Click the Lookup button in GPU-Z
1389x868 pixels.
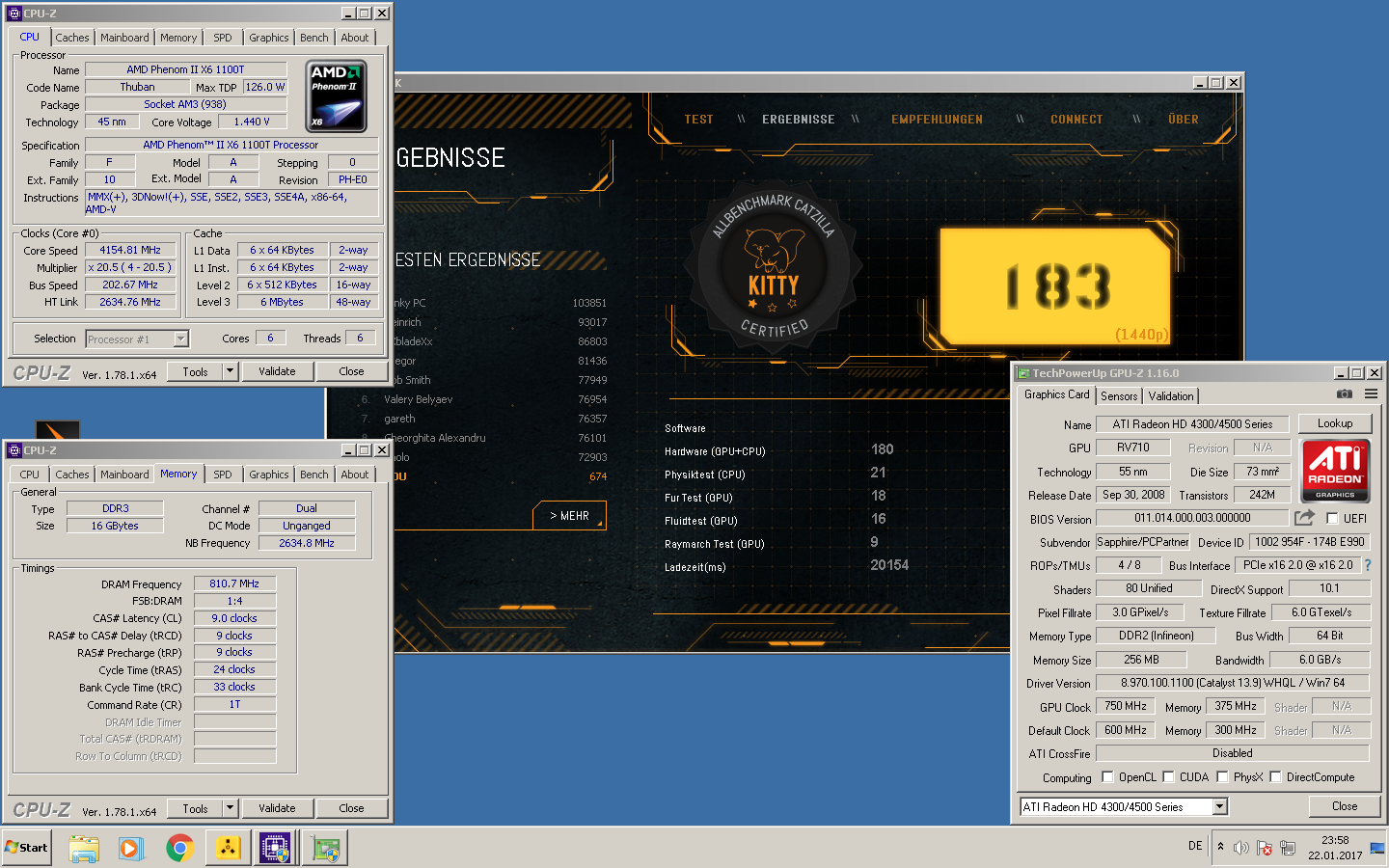click(x=1335, y=423)
